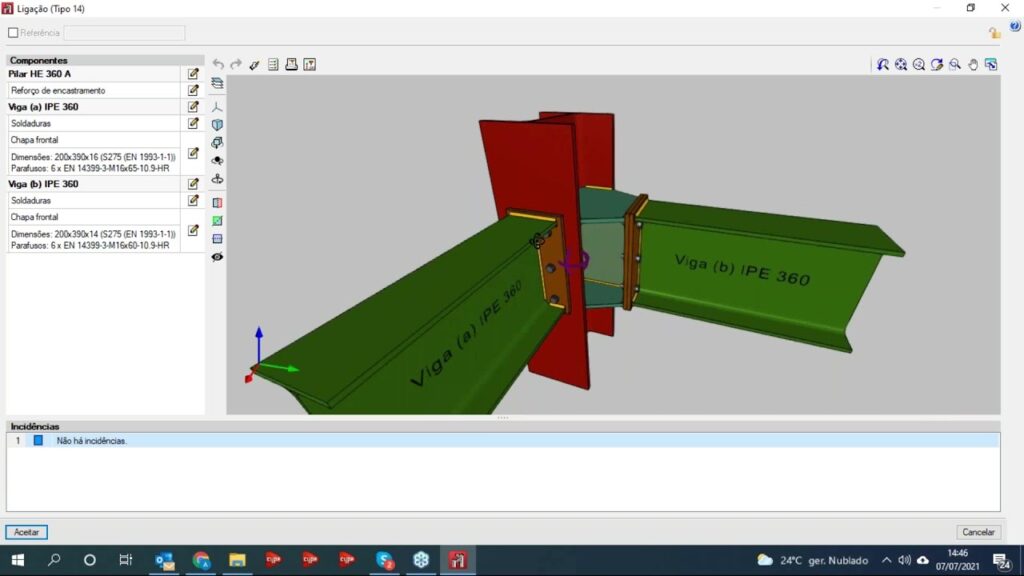
Task: Click the Aceitar button
Action: (x=26, y=532)
